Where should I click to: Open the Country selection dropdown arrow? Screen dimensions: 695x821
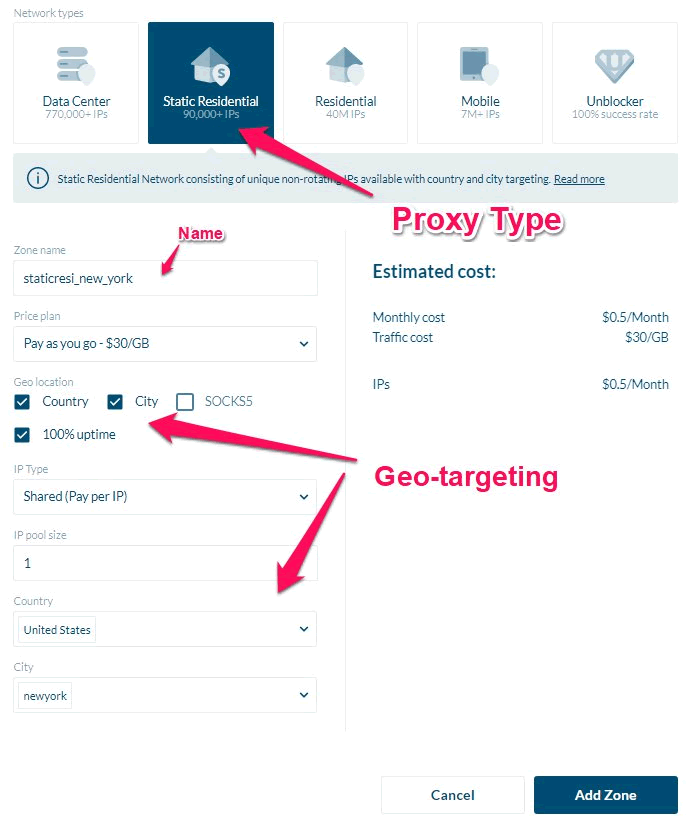click(304, 629)
